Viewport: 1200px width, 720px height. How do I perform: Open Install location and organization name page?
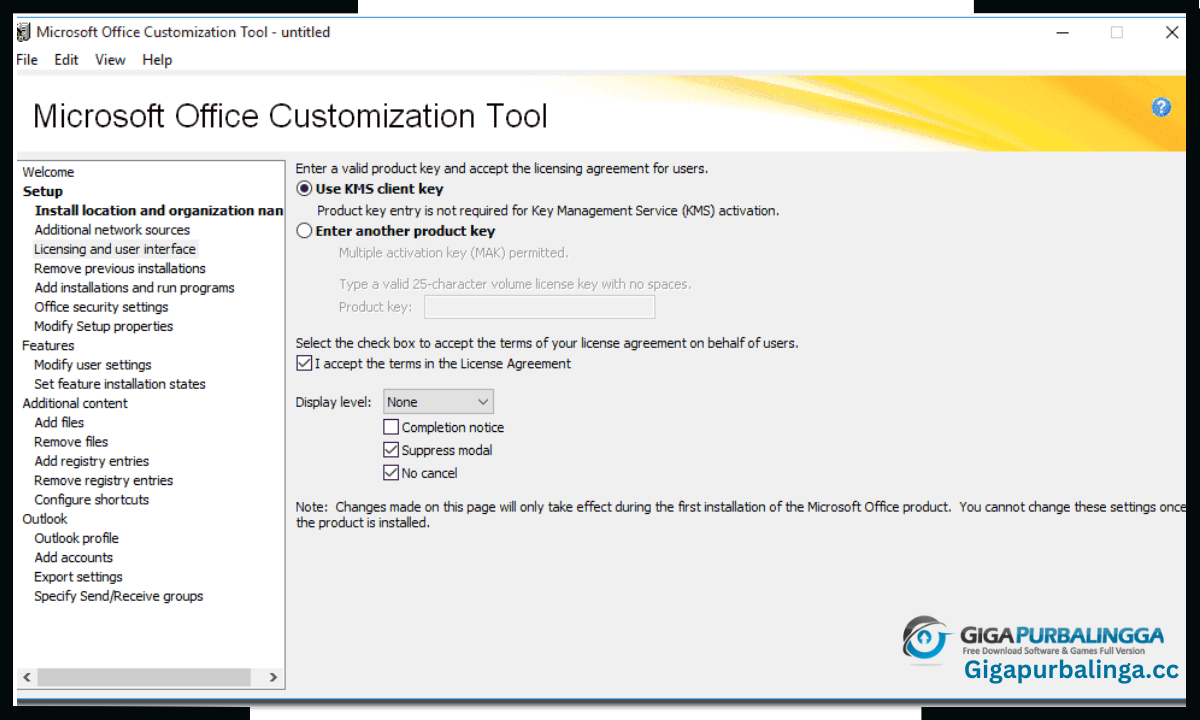159,211
